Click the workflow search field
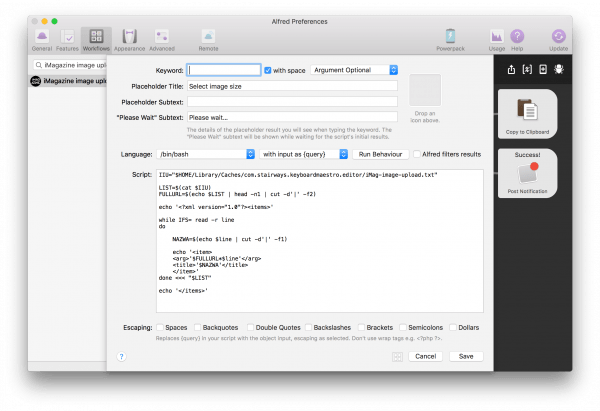The height and width of the screenshot is (411, 600). coord(70,65)
